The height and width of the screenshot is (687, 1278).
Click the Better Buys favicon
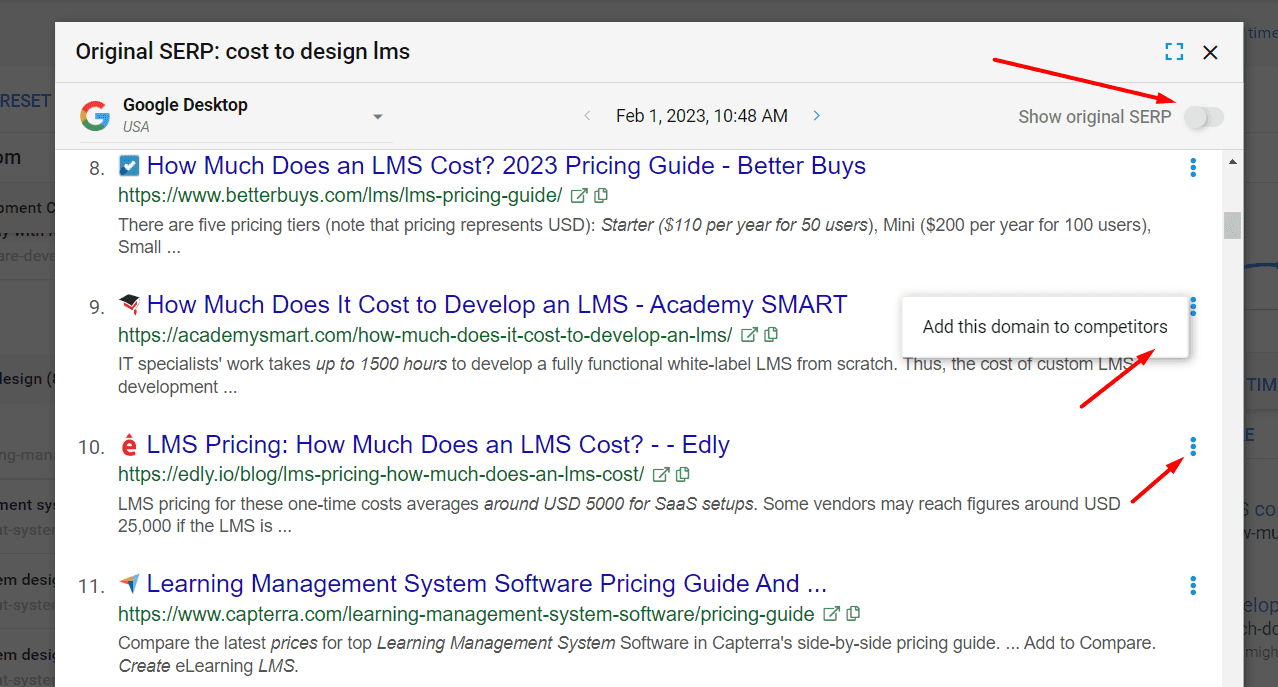tap(128, 165)
